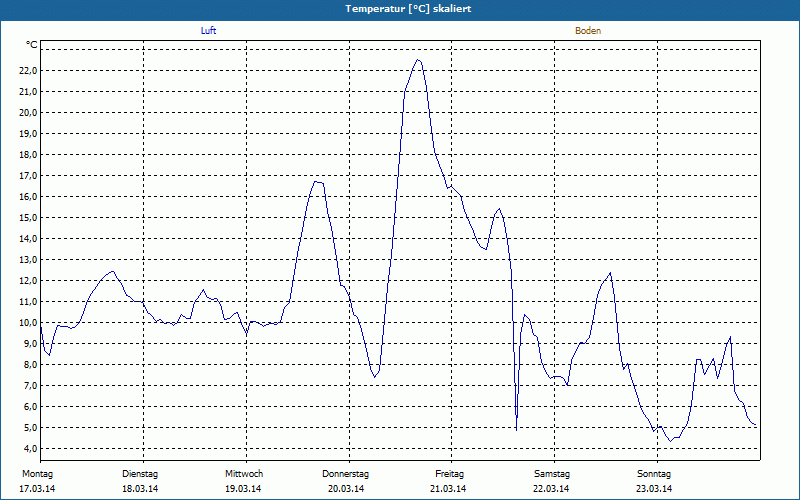
Task: Click the 12,0 y-axis value
Action: [x=28, y=281]
